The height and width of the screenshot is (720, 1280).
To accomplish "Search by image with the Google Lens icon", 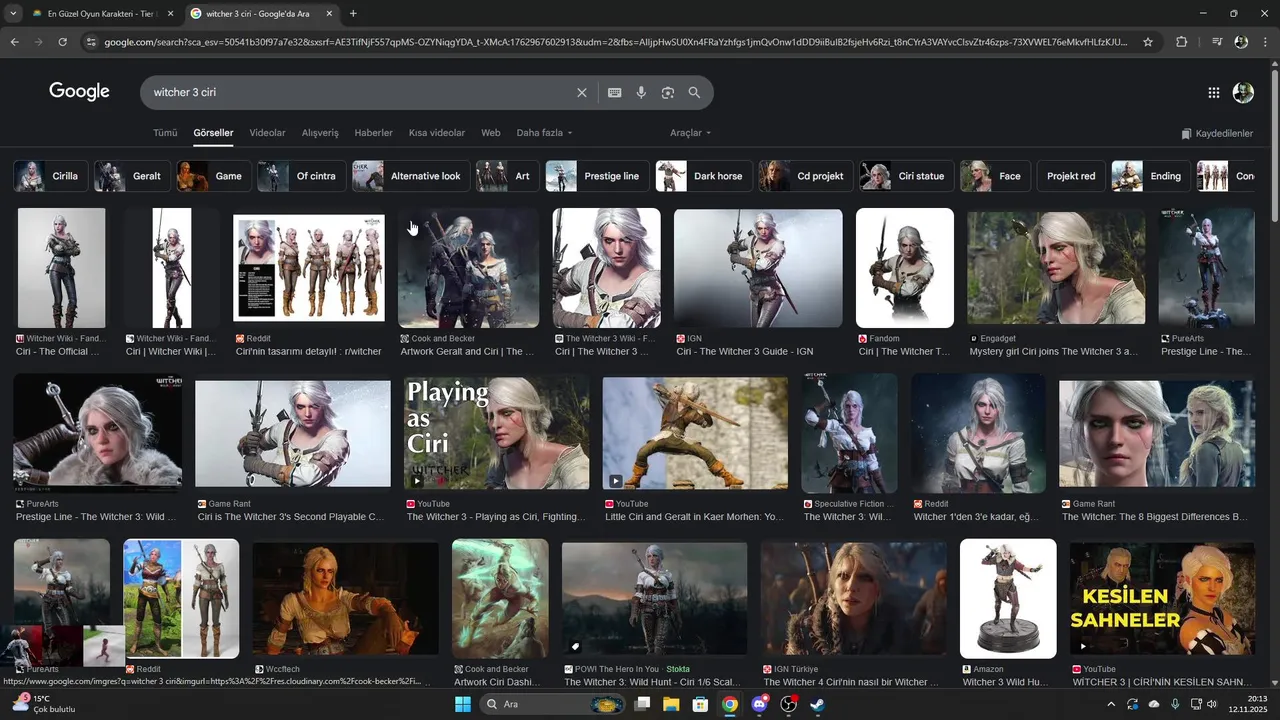I will (x=667, y=92).
